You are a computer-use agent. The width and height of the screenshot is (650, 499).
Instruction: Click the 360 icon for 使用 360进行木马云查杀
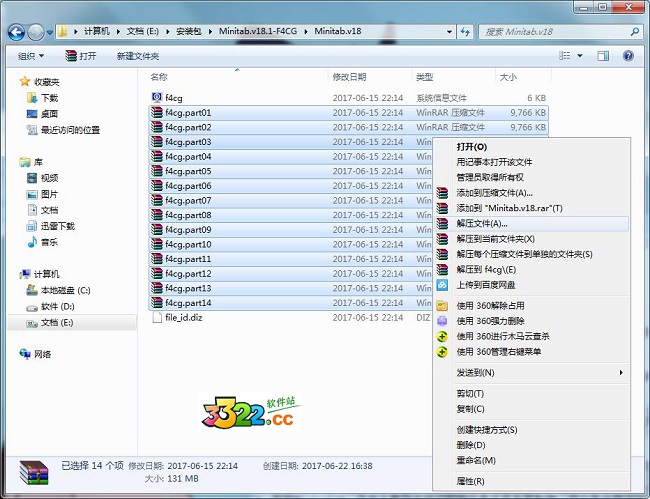tap(442, 336)
